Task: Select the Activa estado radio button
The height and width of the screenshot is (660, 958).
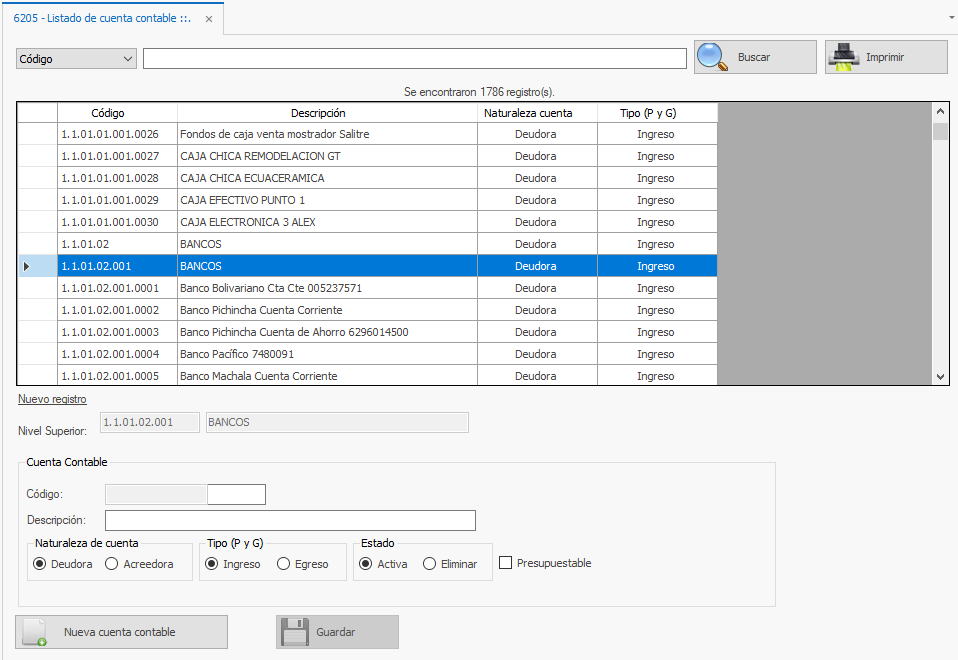Action: pyautogui.click(x=365, y=563)
